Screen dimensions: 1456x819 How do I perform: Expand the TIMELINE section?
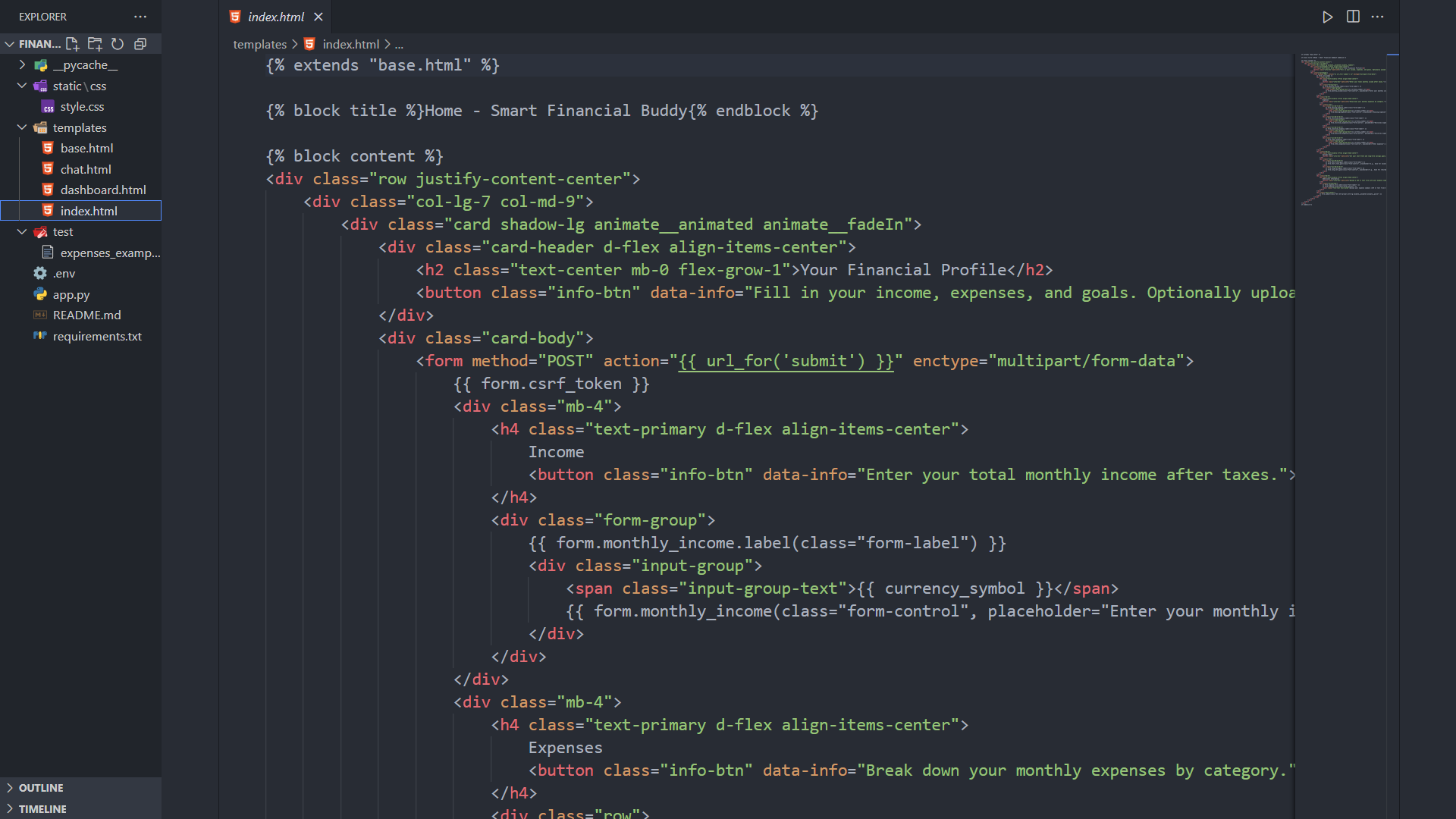click(x=42, y=809)
